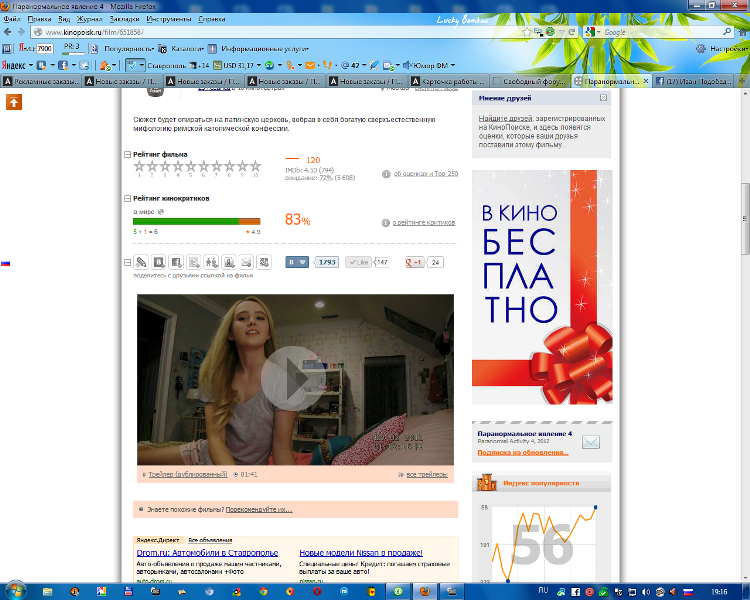The height and width of the screenshot is (600, 750).
Task: Expand the 'Каталоги' toolbar dropdown
Action: click(187, 49)
